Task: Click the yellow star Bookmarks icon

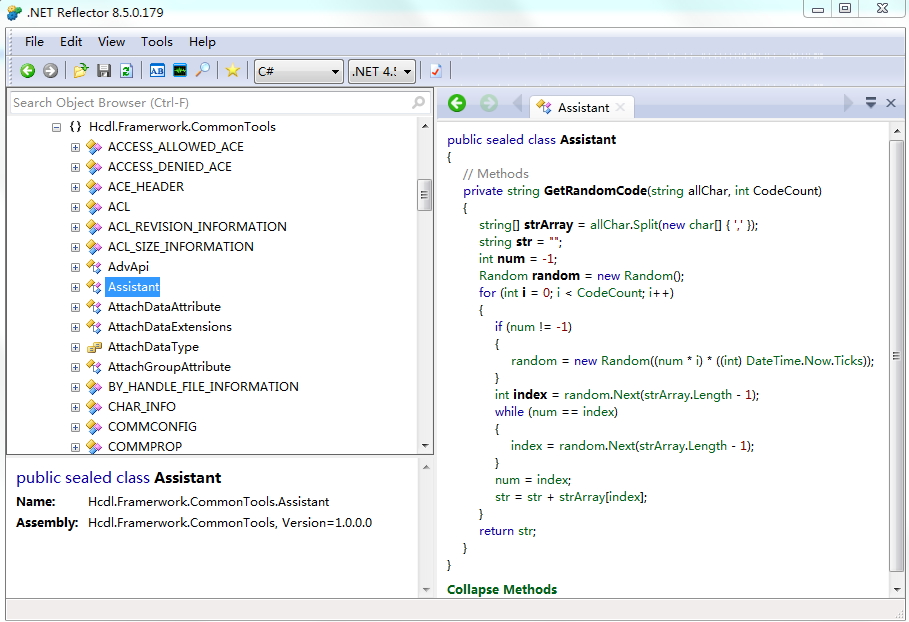Action: pyautogui.click(x=232, y=71)
